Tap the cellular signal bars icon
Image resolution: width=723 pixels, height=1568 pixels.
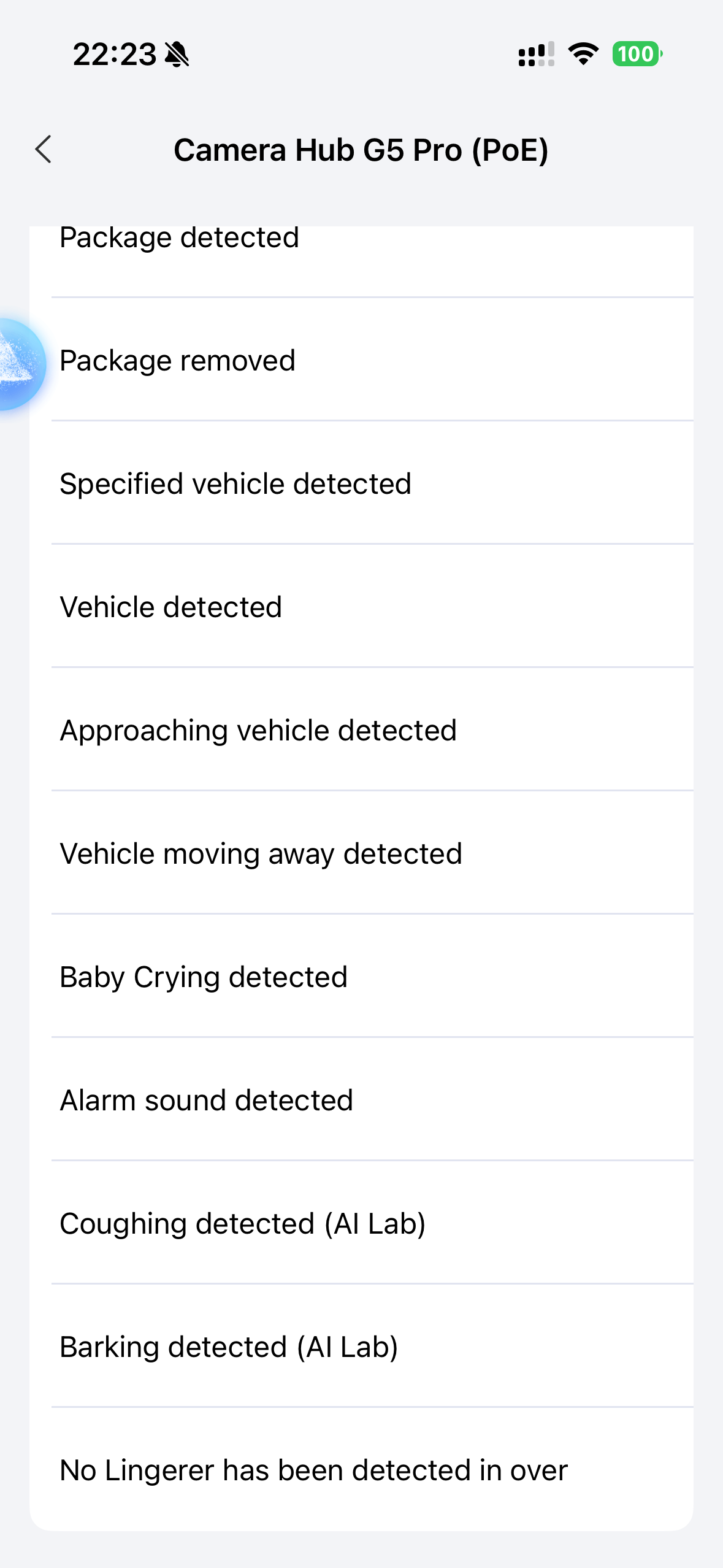(536, 54)
